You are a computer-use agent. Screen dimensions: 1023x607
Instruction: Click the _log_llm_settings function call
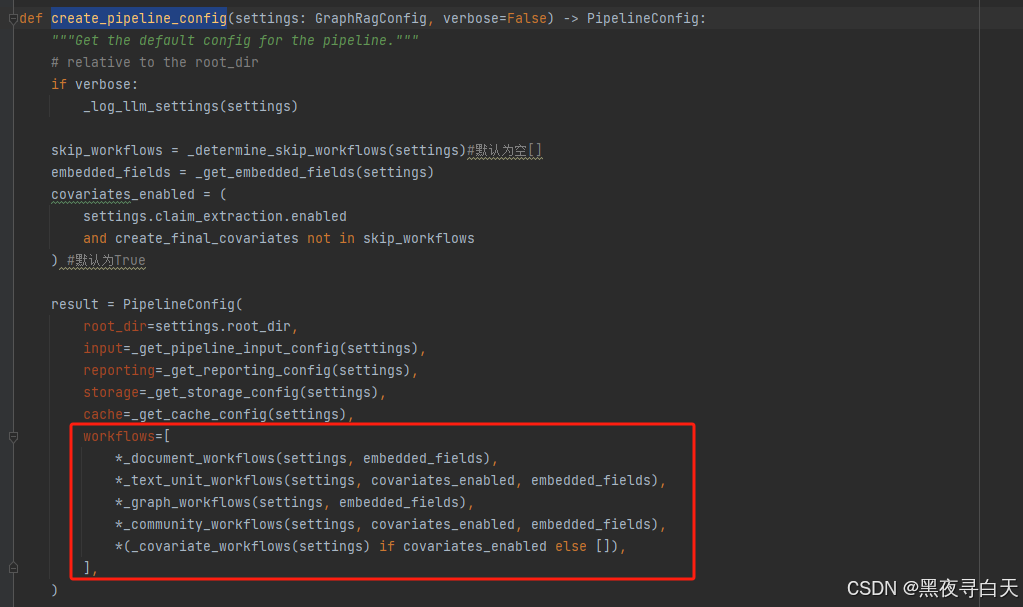click(x=150, y=106)
